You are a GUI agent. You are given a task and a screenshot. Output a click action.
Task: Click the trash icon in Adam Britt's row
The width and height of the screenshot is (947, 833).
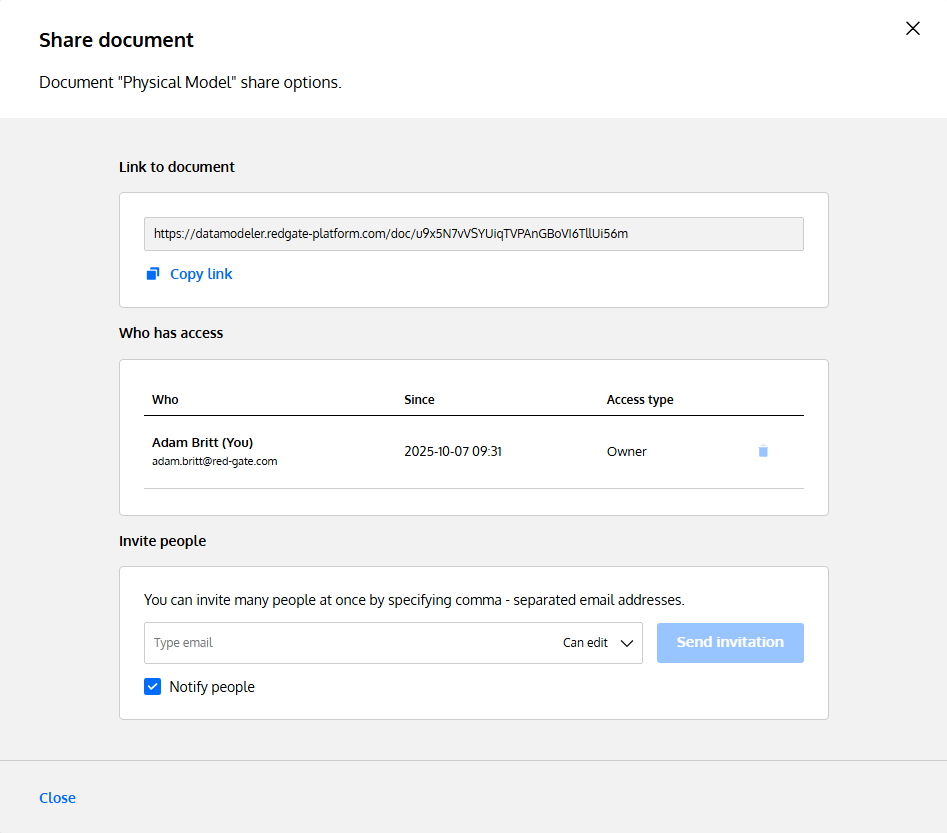pyautogui.click(x=763, y=451)
